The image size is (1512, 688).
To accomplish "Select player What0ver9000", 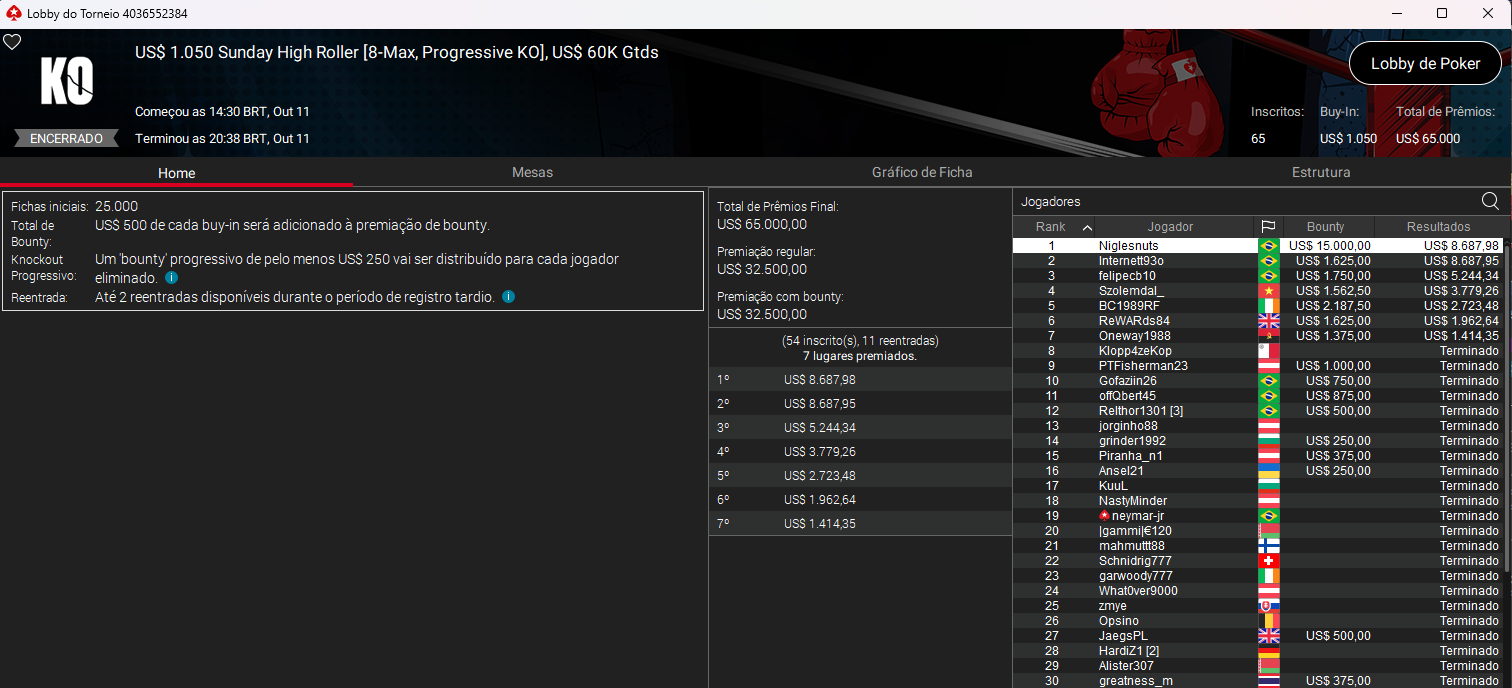I will tap(1257, 591).
